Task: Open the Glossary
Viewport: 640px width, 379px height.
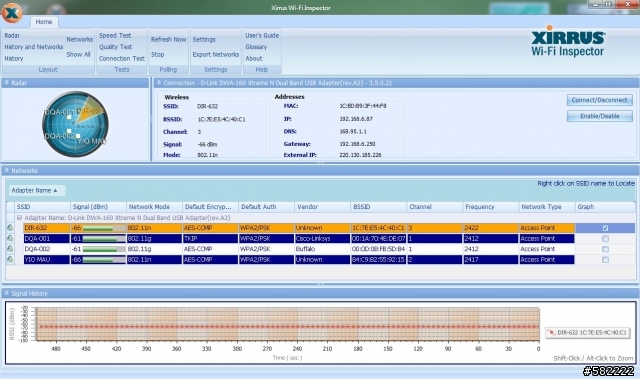Action: [x=256, y=47]
